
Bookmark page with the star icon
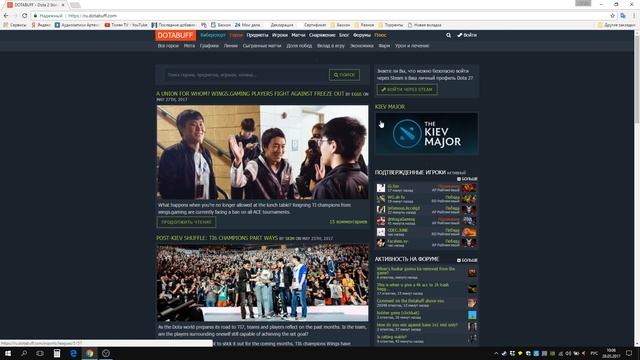coord(613,16)
